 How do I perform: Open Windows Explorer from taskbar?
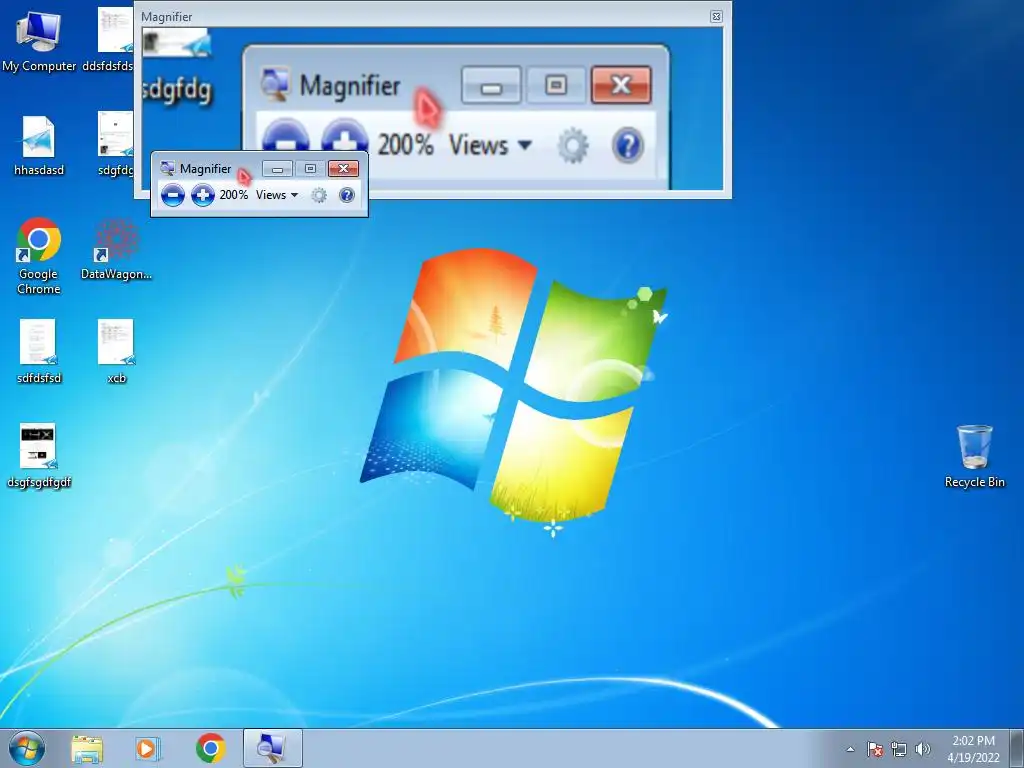point(87,748)
